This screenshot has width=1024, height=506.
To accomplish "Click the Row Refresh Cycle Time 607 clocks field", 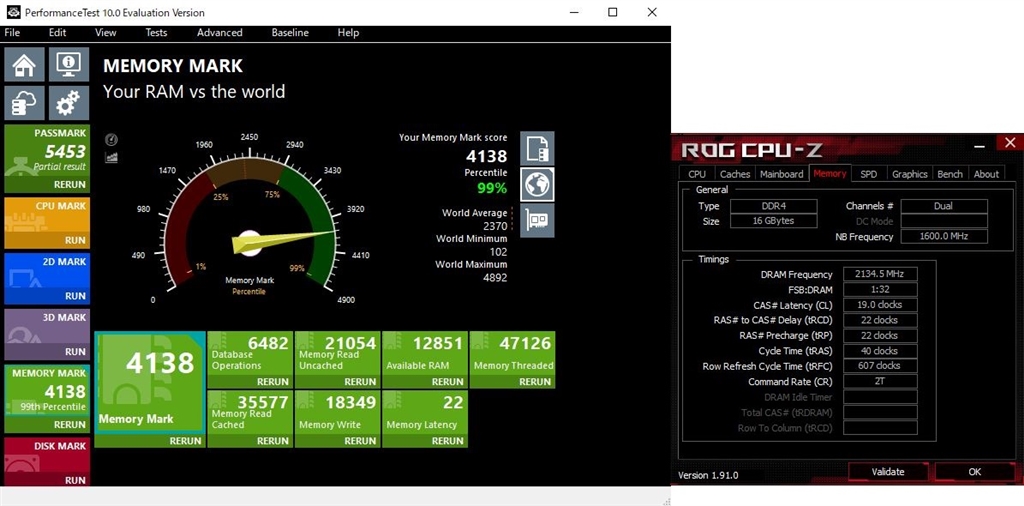I will pyautogui.click(x=880, y=366).
